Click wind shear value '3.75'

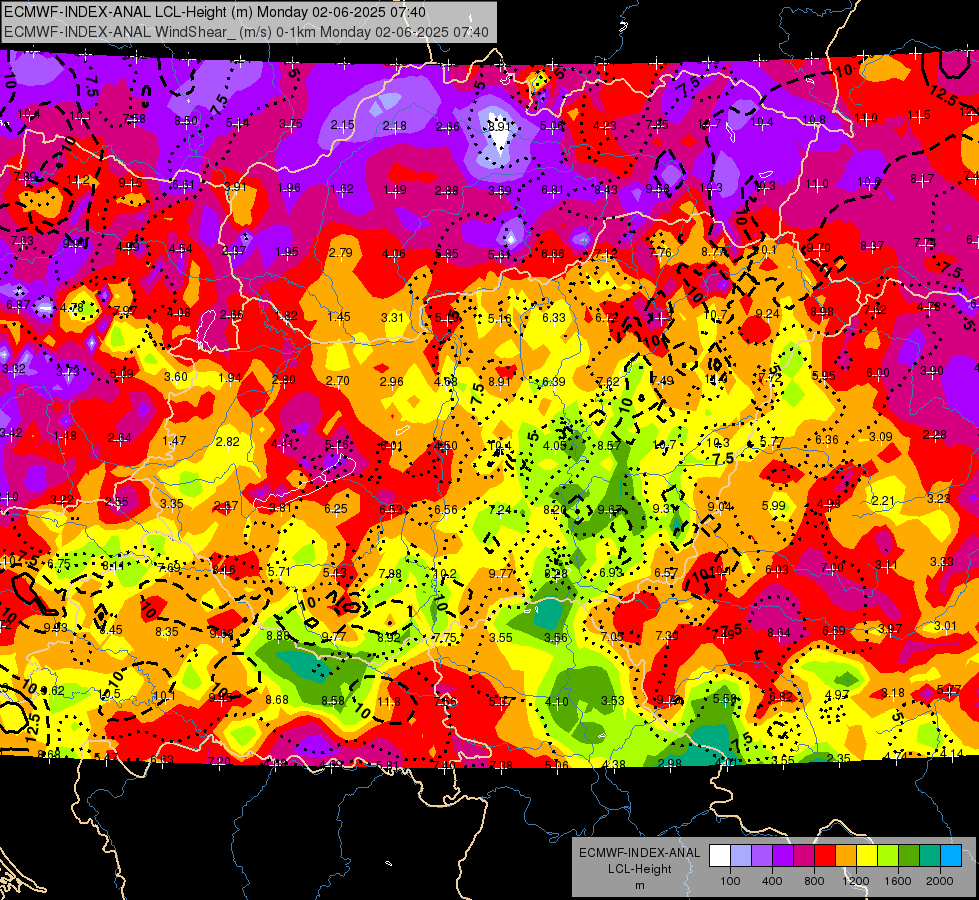tap(291, 124)
